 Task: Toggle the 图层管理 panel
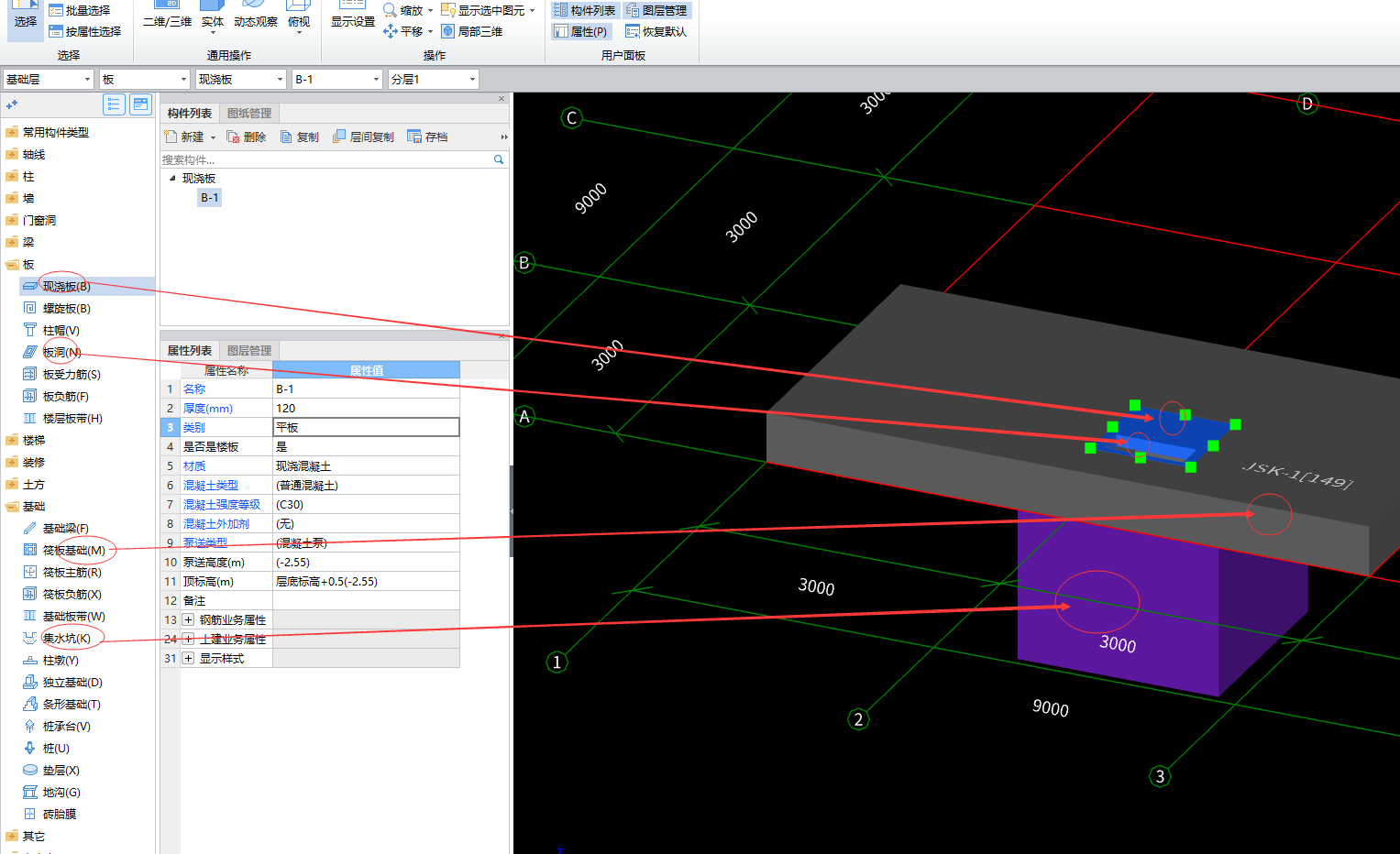pyautogui.click(x=656, y=10)
